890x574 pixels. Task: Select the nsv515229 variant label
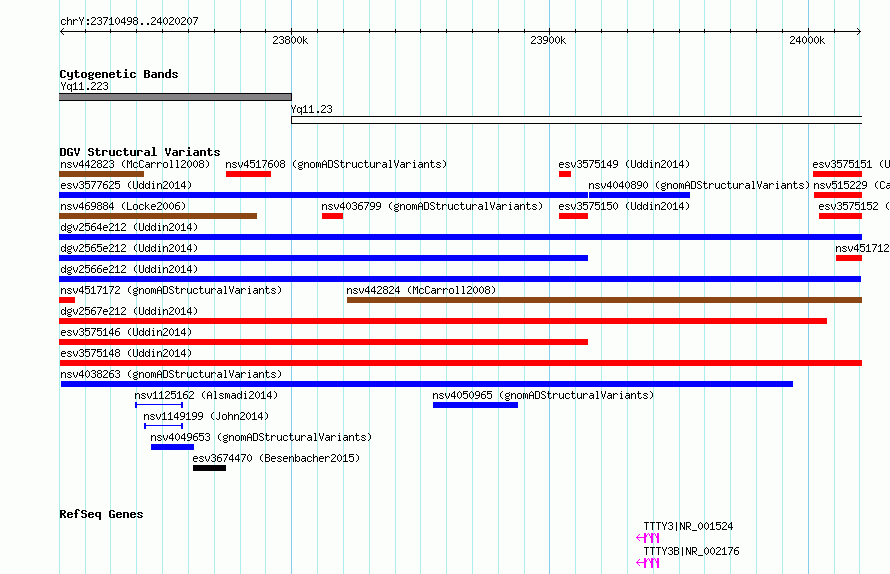tap(851, 185)
